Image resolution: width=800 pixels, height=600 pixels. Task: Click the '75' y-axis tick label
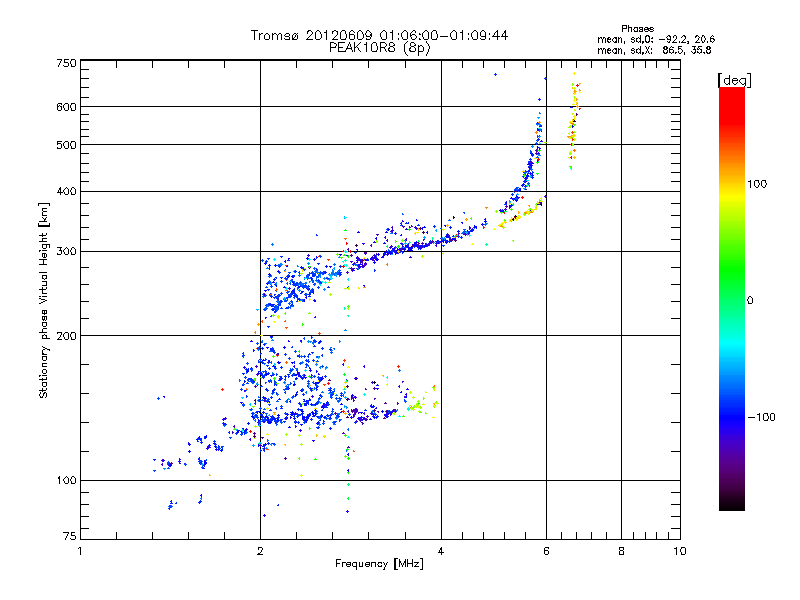click(70, 536)
